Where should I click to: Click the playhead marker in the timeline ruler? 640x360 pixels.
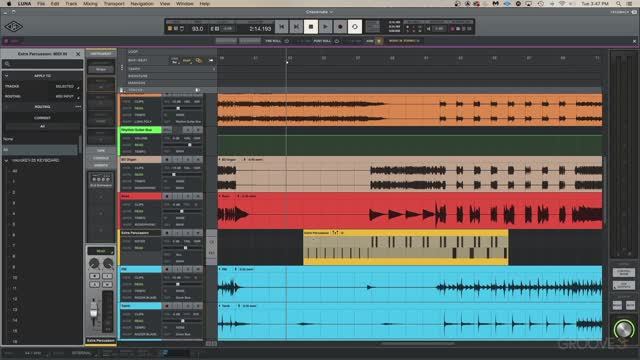point(287,62)
